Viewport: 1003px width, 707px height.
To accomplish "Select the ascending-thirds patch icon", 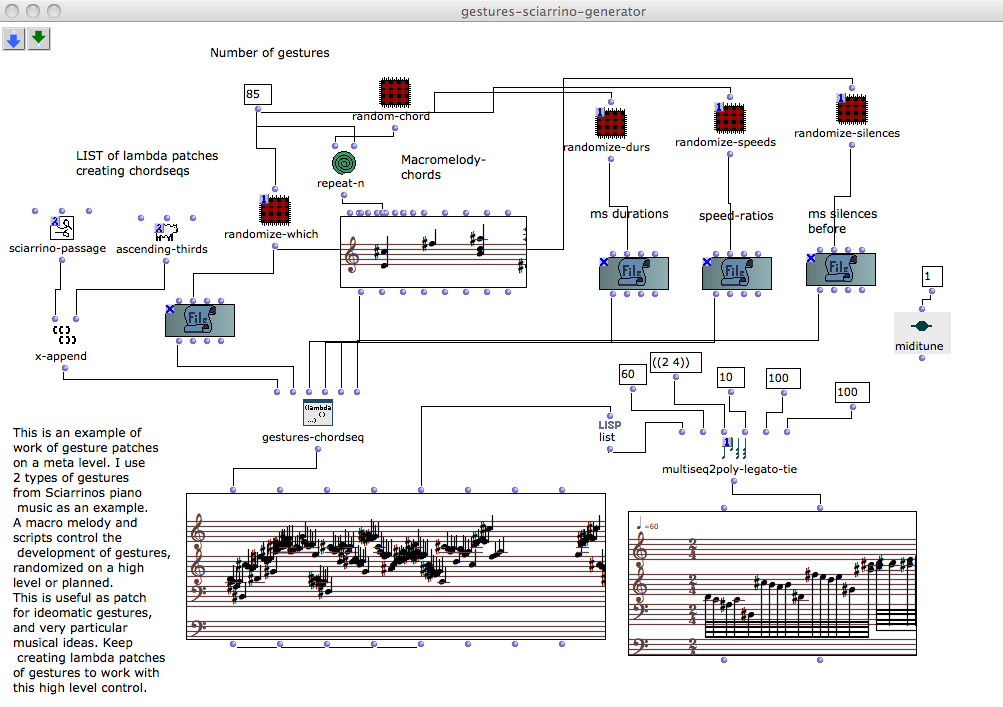I will (164, 231).
